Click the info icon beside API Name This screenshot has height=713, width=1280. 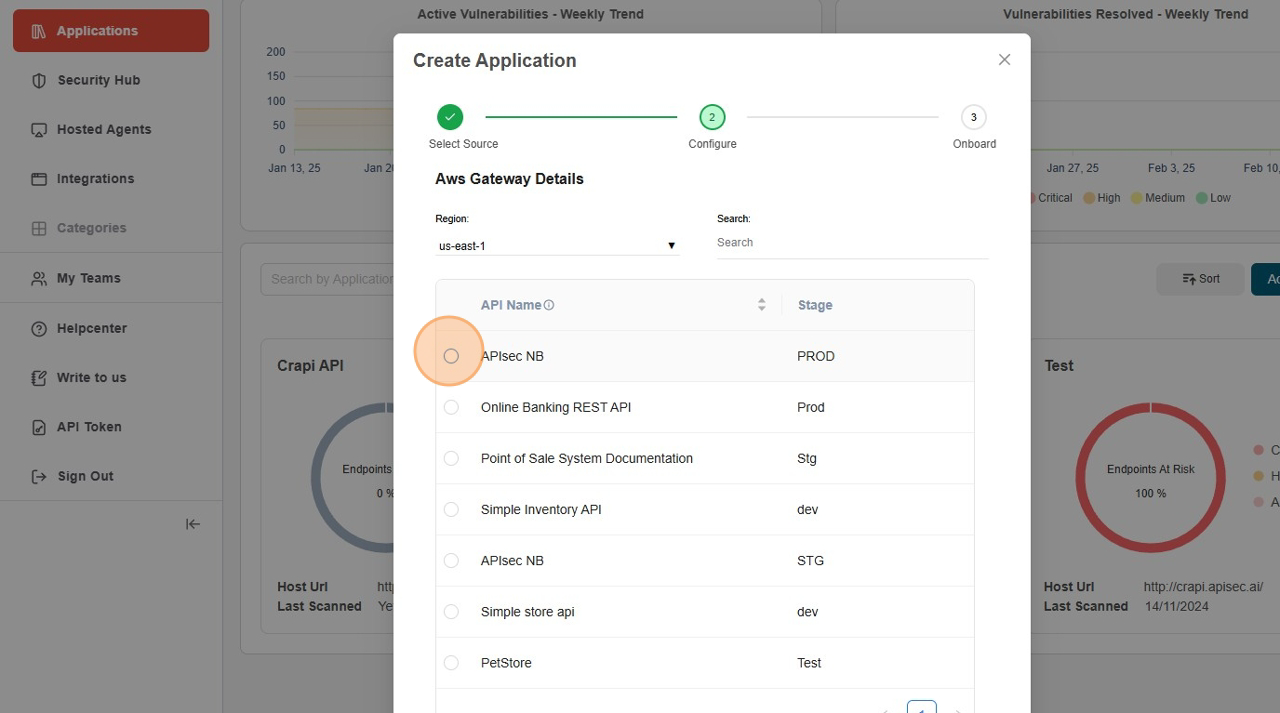tap(548, 305)
